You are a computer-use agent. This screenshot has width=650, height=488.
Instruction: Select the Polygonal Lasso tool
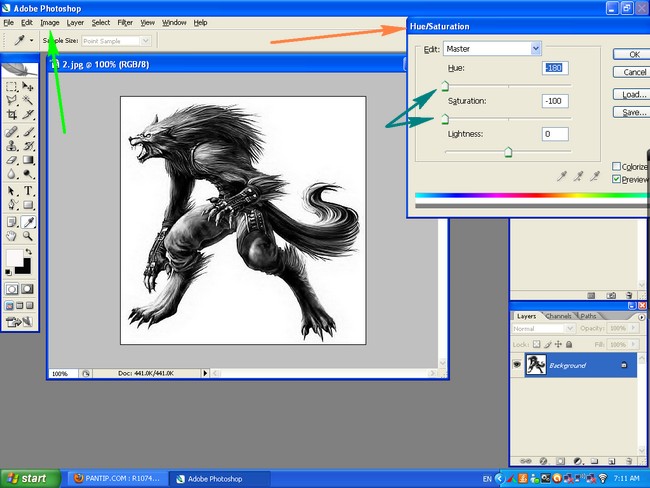(11, 100)
